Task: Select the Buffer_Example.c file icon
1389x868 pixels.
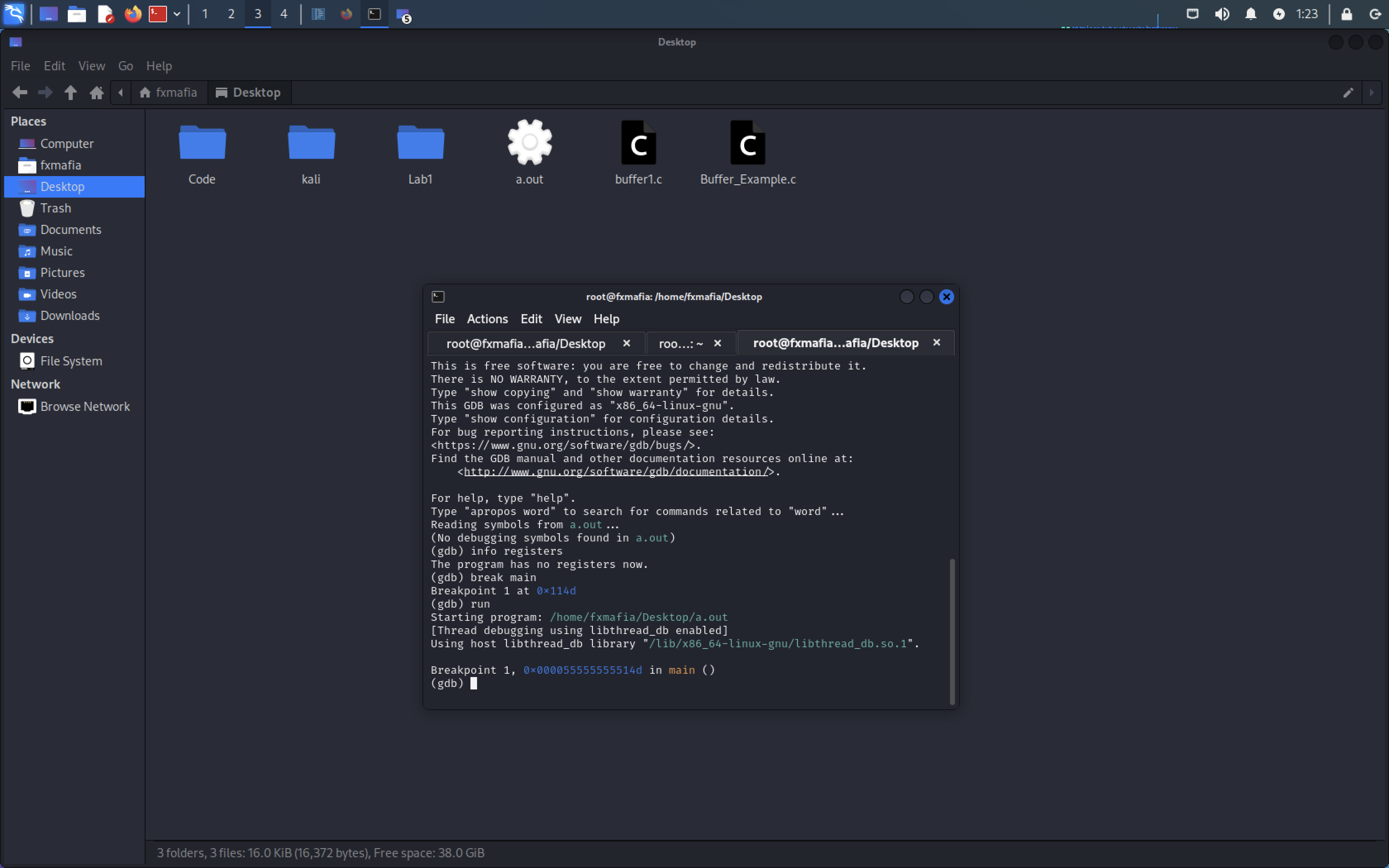Action: (x=747, y=142)
